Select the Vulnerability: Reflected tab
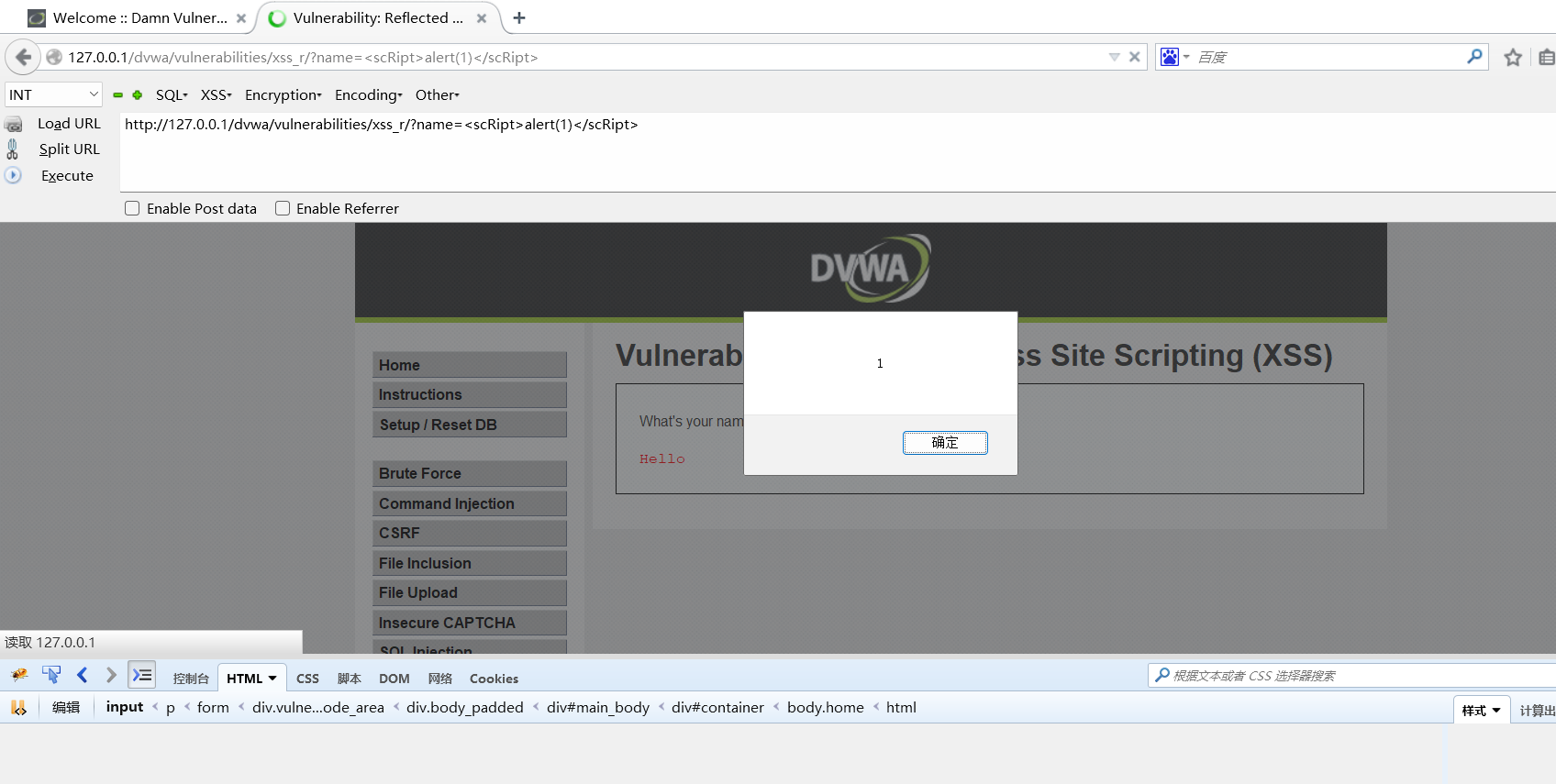Viewport: 1556px width, 784px height. click(378, 17)
